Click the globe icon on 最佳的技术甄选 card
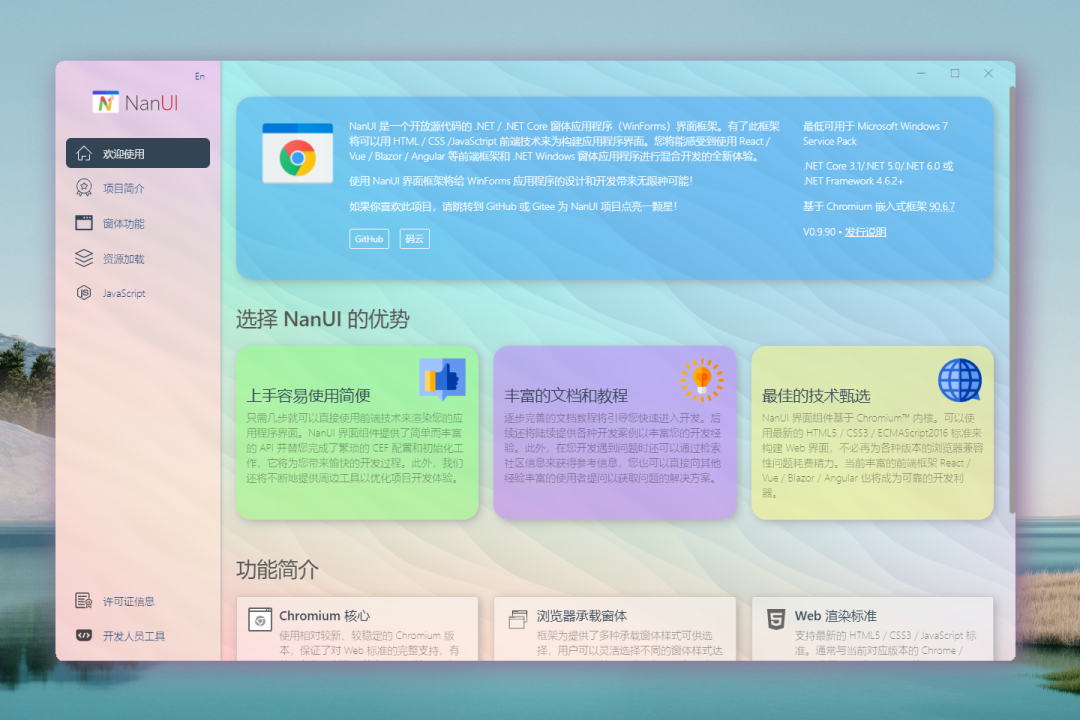 click(959, 380)
